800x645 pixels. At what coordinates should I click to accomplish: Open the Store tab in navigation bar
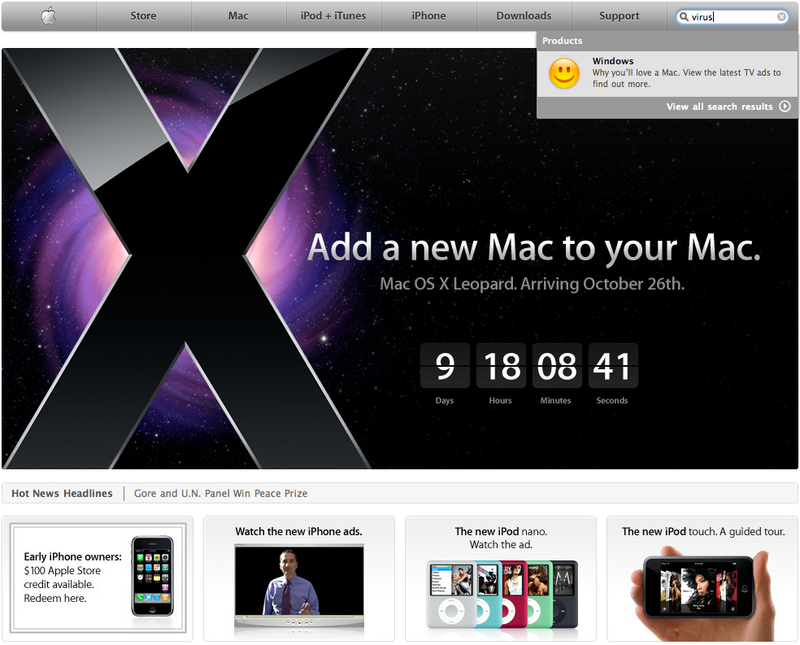tap(143, 16)
